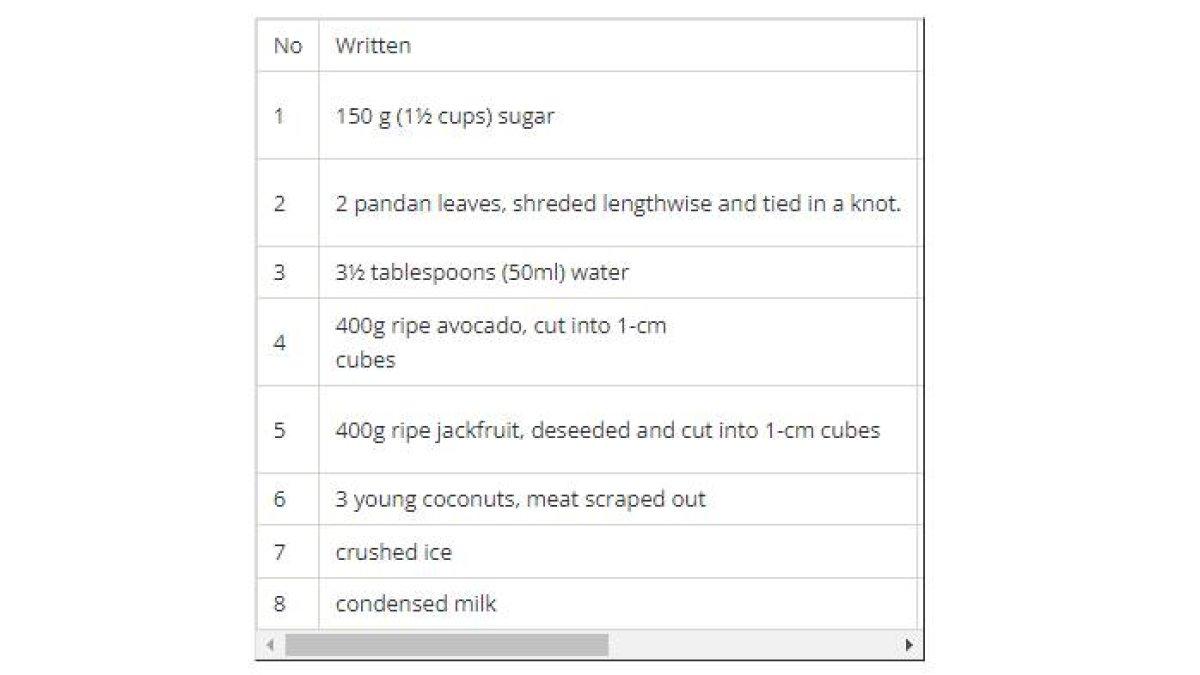Select the "Written" column header
The image size is (1200, 675).
click(617, 45)
